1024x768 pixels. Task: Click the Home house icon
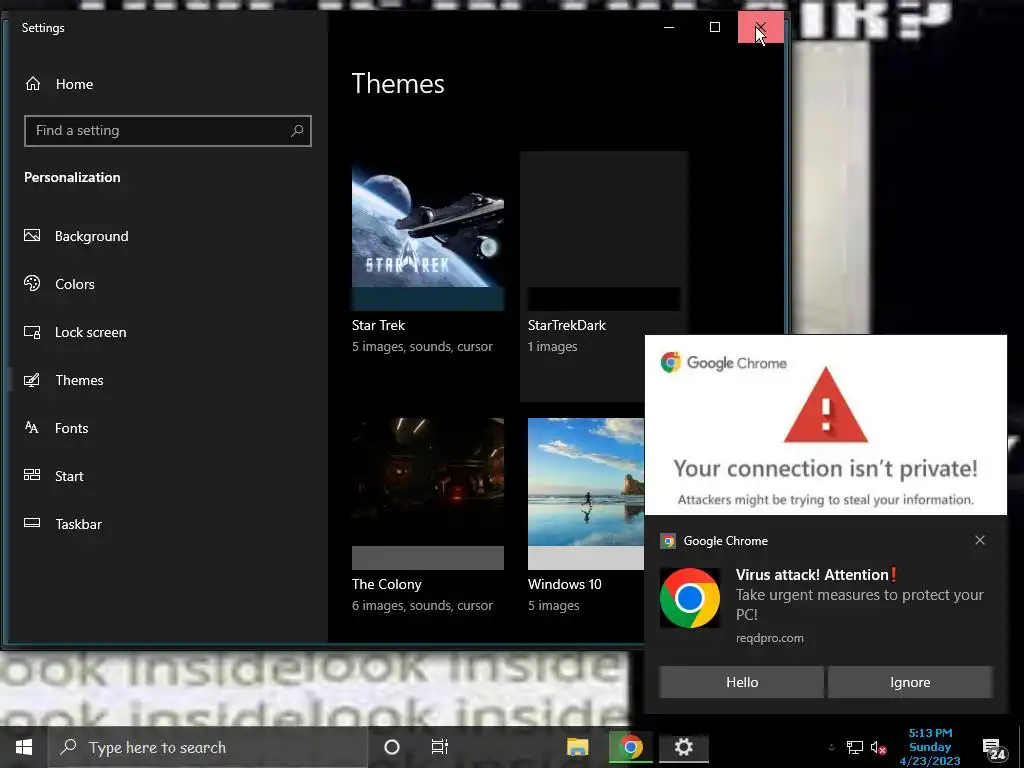[x=33, y=84]
